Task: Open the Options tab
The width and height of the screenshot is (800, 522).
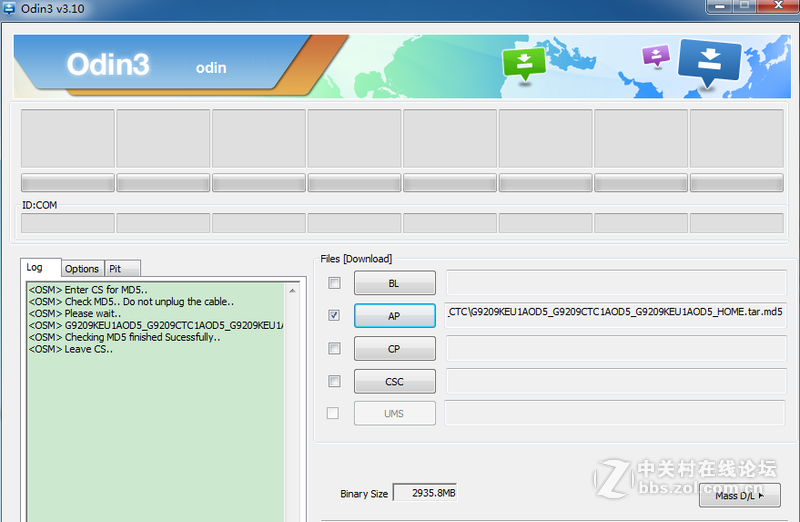Action: 82,268
